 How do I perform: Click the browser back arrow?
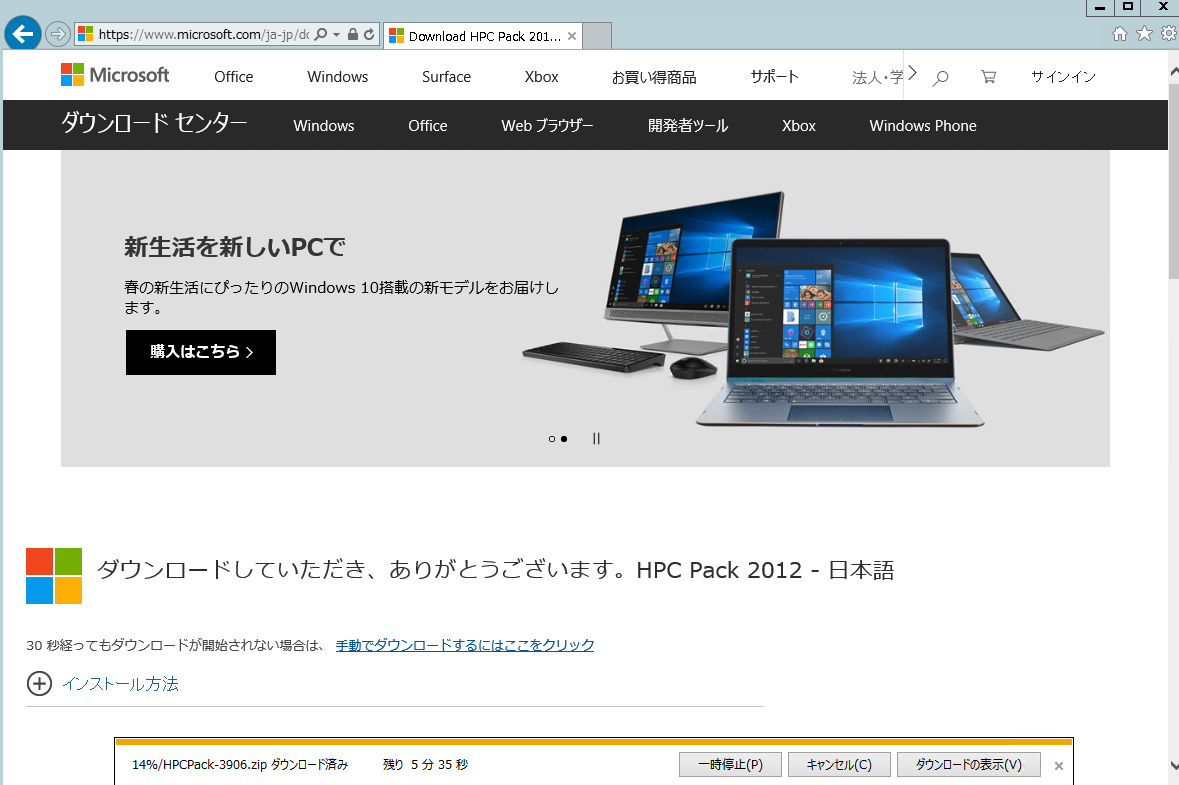tap(21, 33)
